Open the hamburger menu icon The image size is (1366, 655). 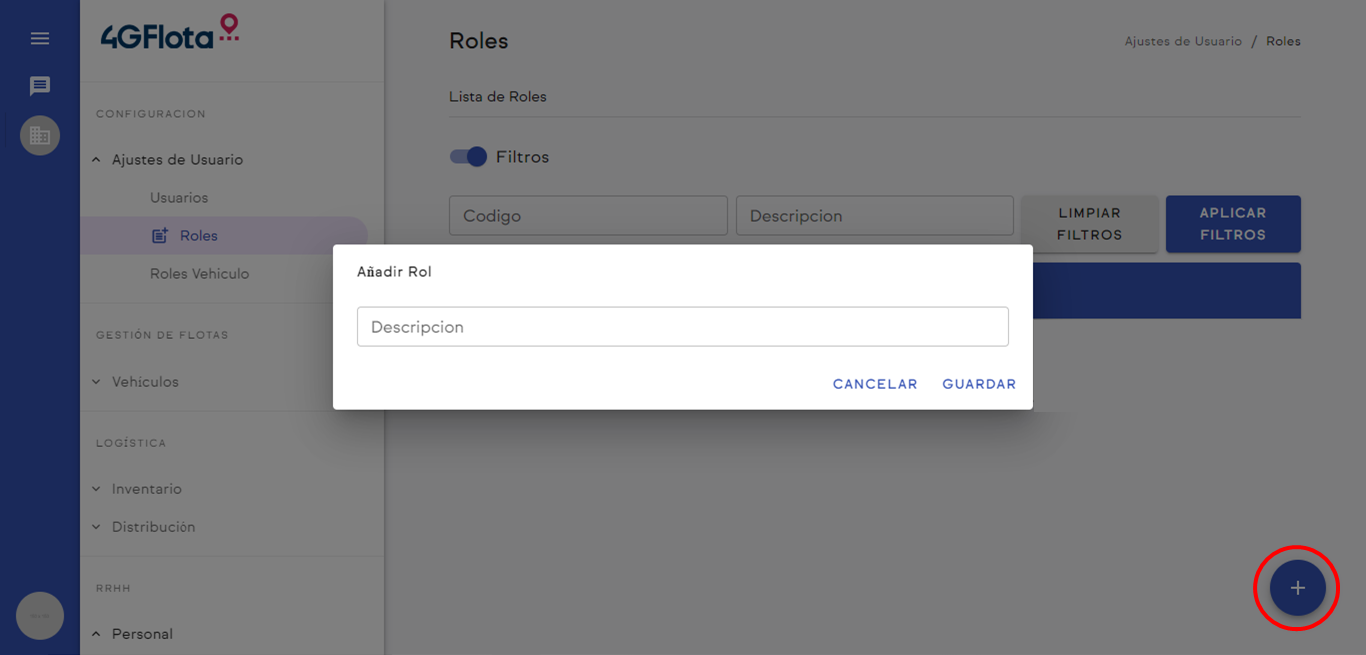click(x=40, y=38)
